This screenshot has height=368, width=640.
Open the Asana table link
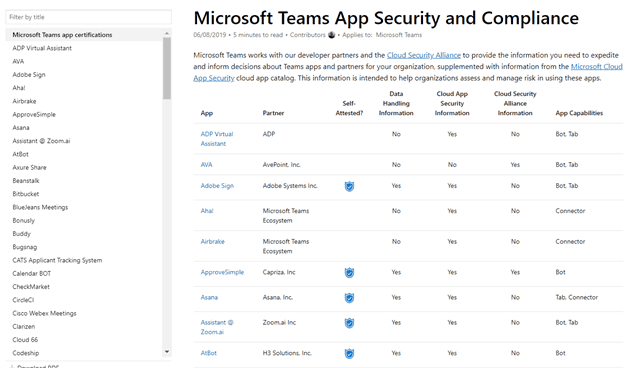[209, 297]
